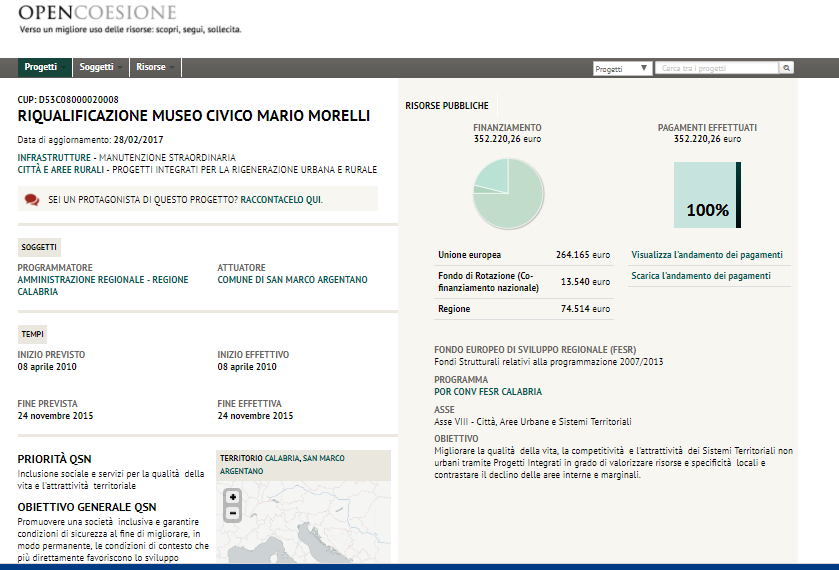This screenshot has width=839, height=570.
Task: Click the 'Asse VIII - Città, Aree Urbane' text
Action: [533, 422]
